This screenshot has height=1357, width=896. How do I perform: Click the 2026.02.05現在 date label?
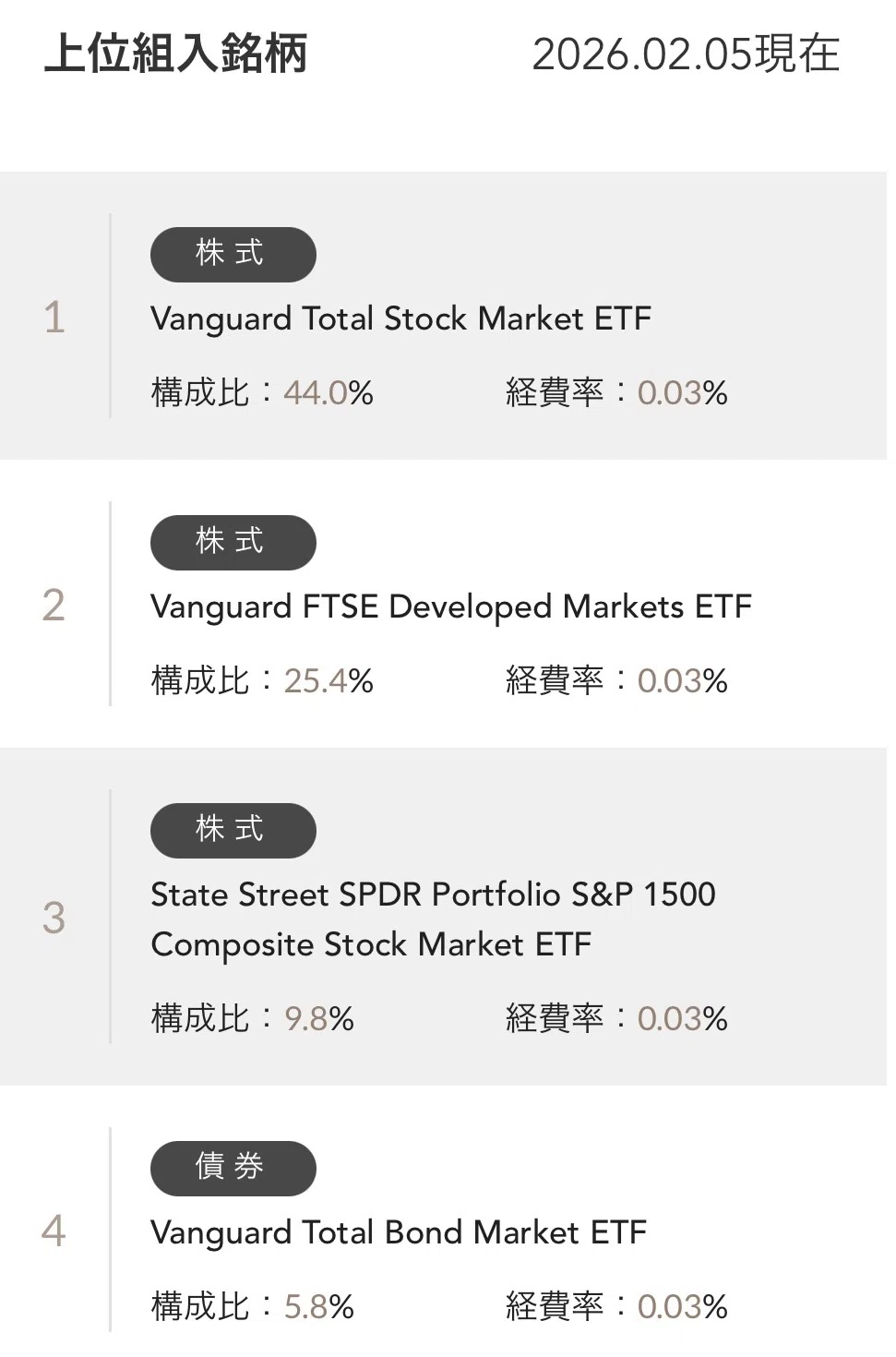pos(686,54)
